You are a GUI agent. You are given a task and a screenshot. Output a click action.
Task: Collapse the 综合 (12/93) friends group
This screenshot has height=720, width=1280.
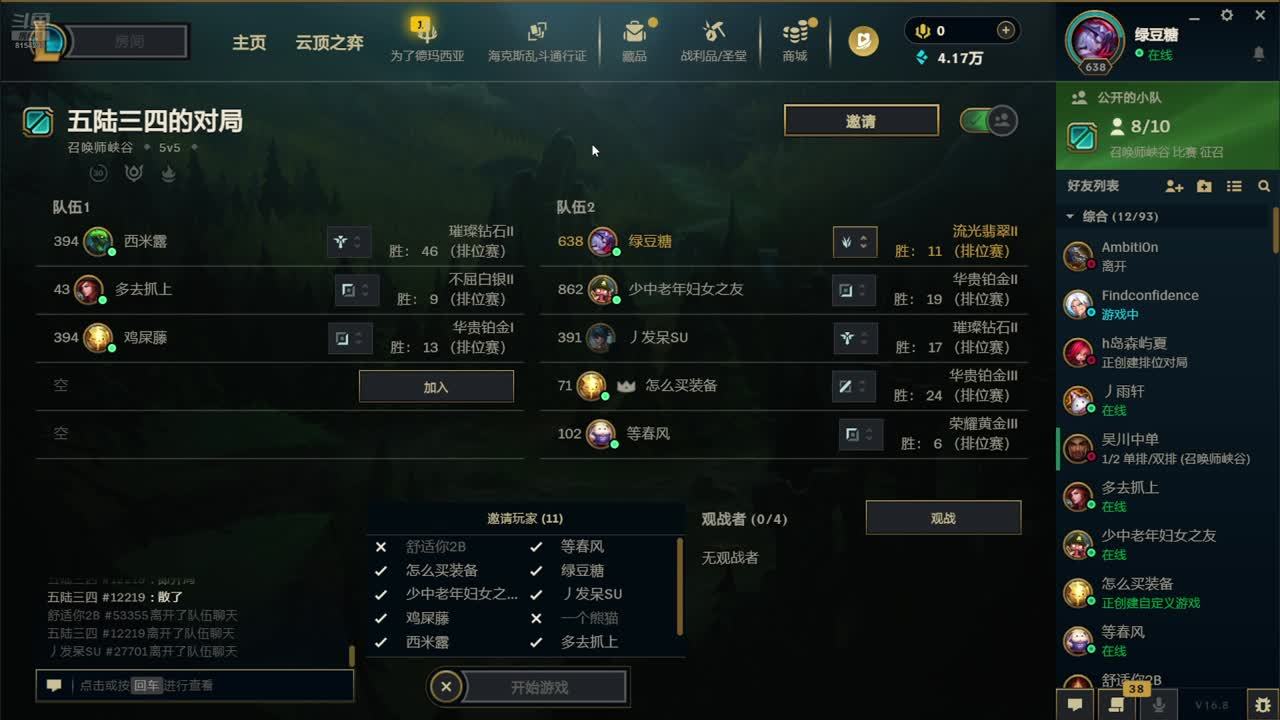click(1070, 216)
